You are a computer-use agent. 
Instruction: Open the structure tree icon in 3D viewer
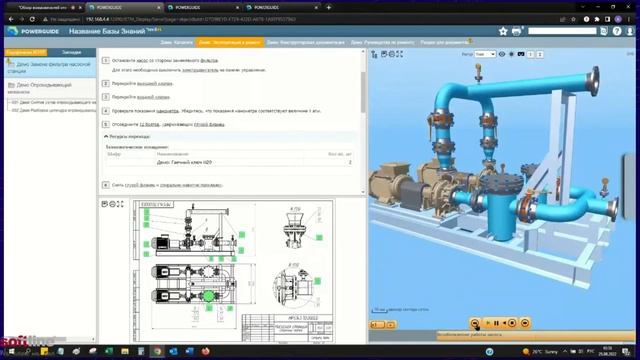click(374, 54)
